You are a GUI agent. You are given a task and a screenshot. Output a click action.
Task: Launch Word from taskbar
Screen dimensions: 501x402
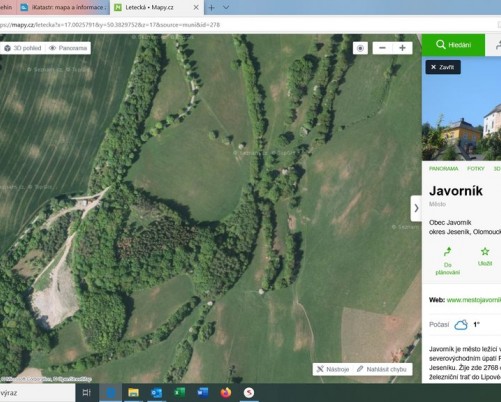click(203, 393)
